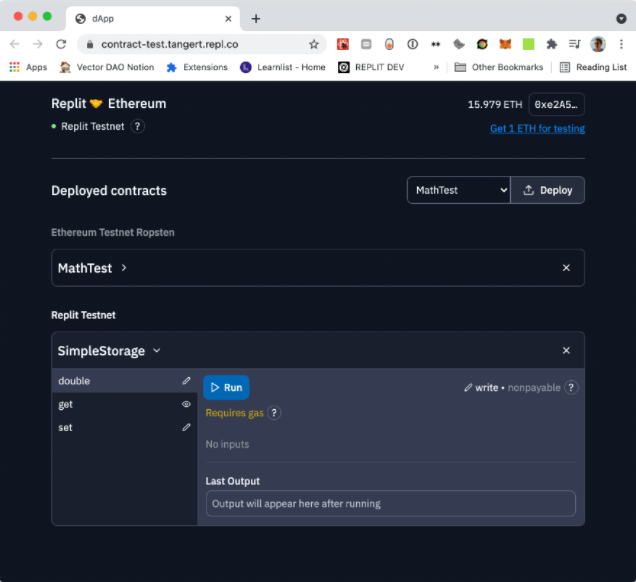Remove the SimpleStorage contract
The image size is (636, 582).
click(566, 350)
